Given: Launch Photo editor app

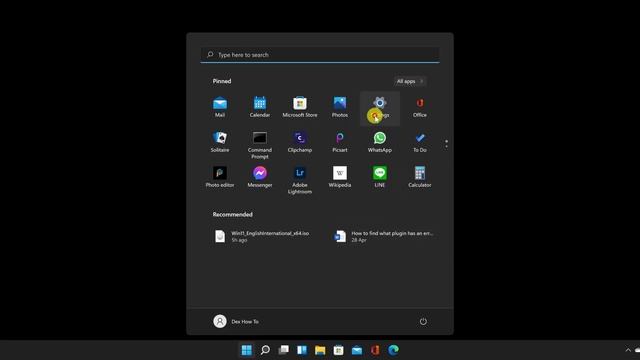Looking at the screenshot, I should [x=220, y=177].
